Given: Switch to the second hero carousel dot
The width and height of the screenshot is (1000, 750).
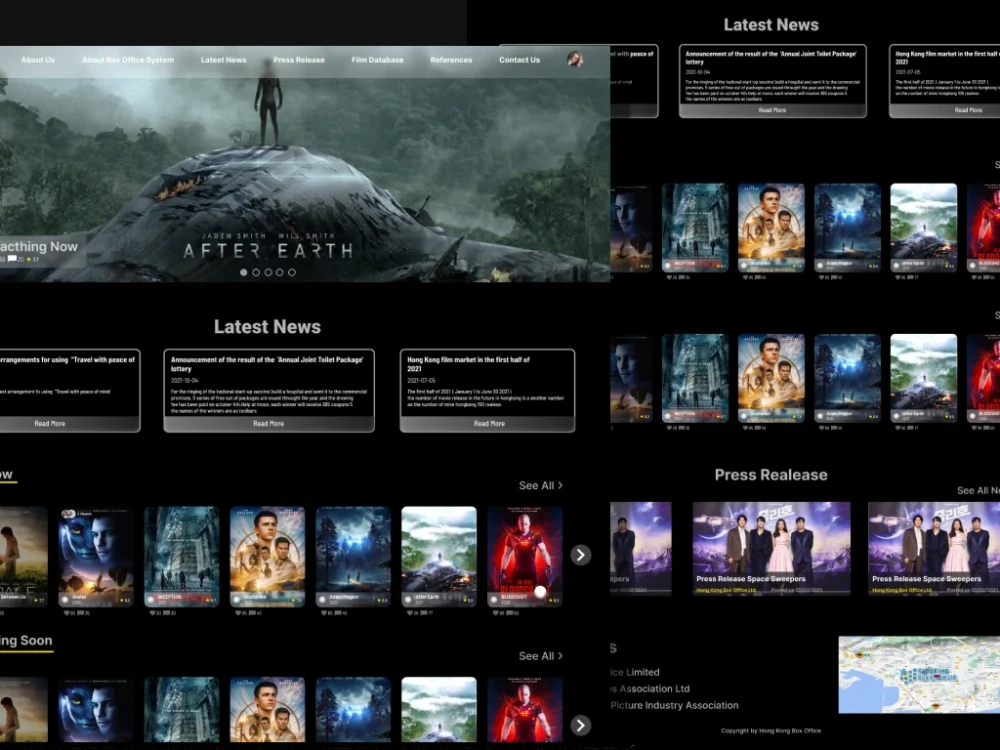Looking at the screenshot, I should pyautogui.click(x=256, y=272).
